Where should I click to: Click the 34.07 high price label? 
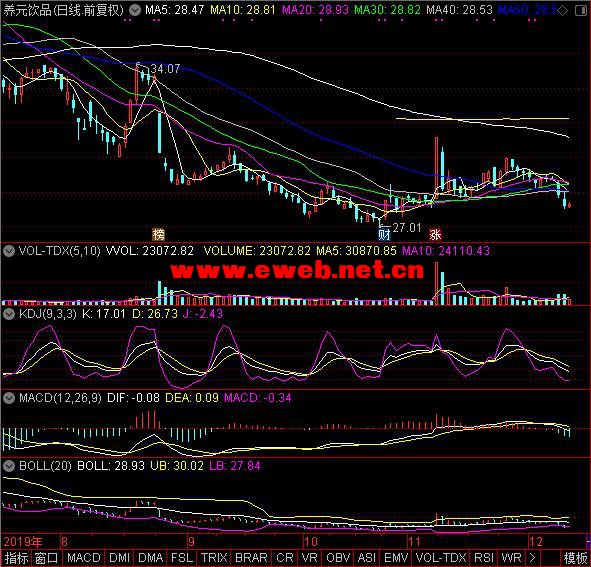pos(165,69)
